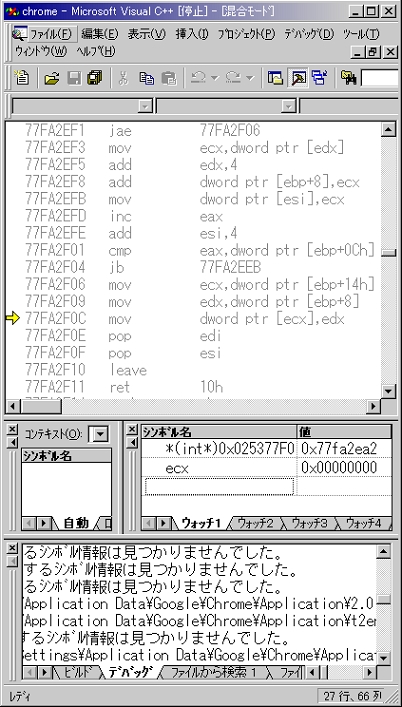
Task: Open the 編集(E) menu
Action: [100, 34]
